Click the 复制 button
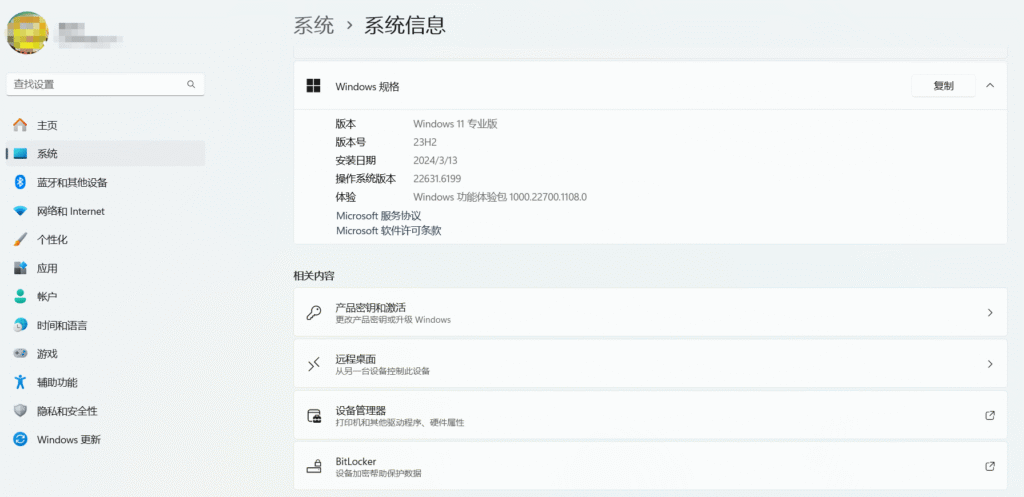The width and height of the screenshot is (1024, 497). [x=943, y=86]
